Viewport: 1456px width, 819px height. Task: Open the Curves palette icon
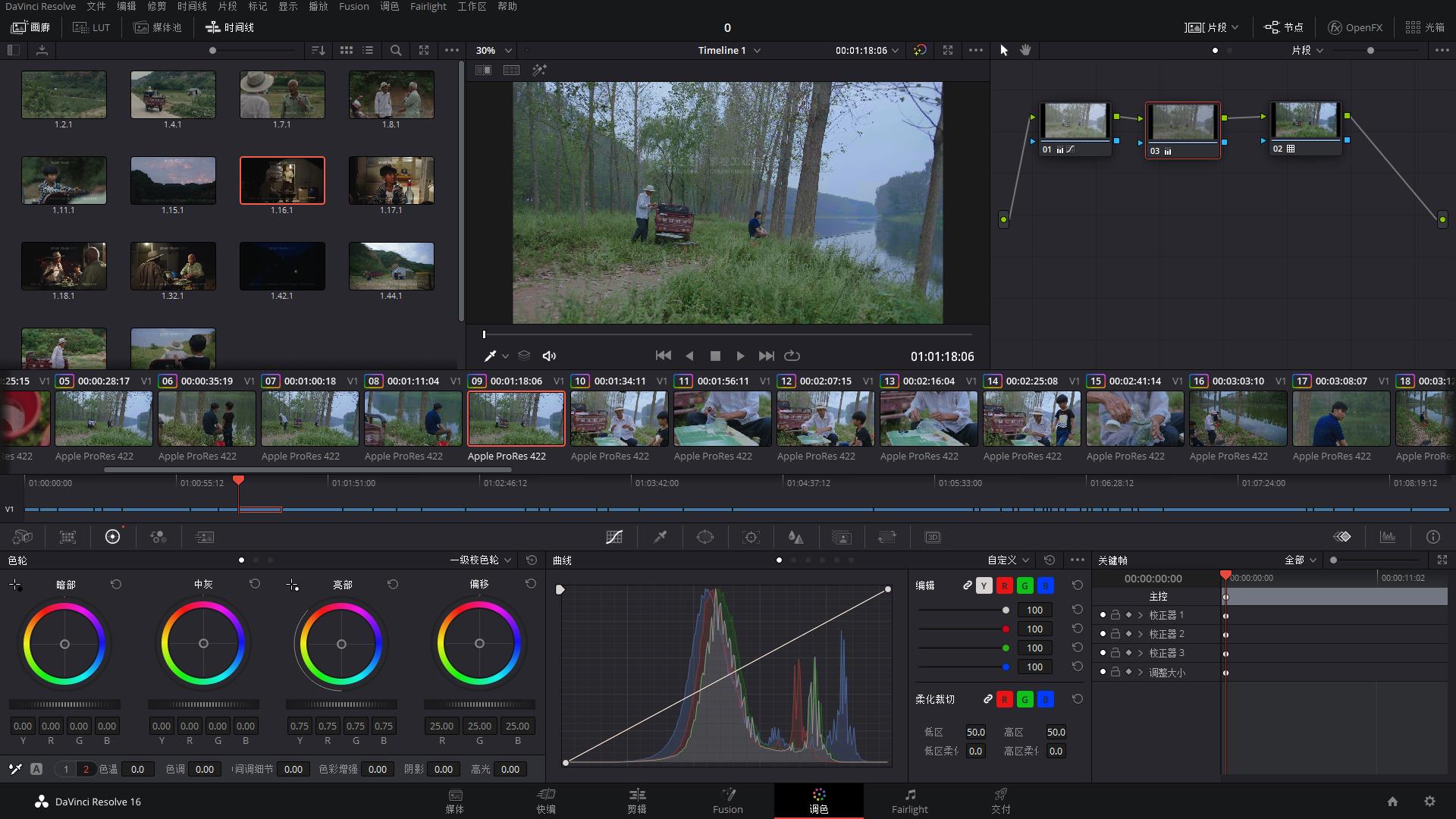(614, 537)
